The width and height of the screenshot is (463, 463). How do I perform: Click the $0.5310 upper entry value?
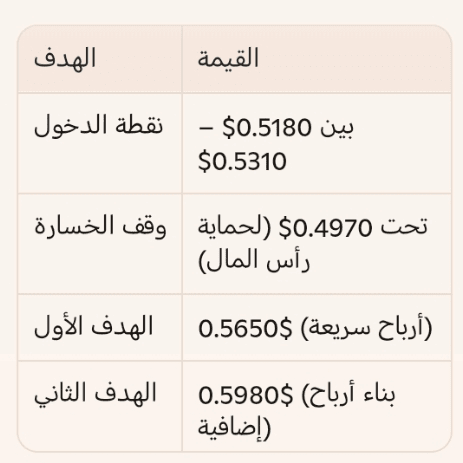click(242, 161)
